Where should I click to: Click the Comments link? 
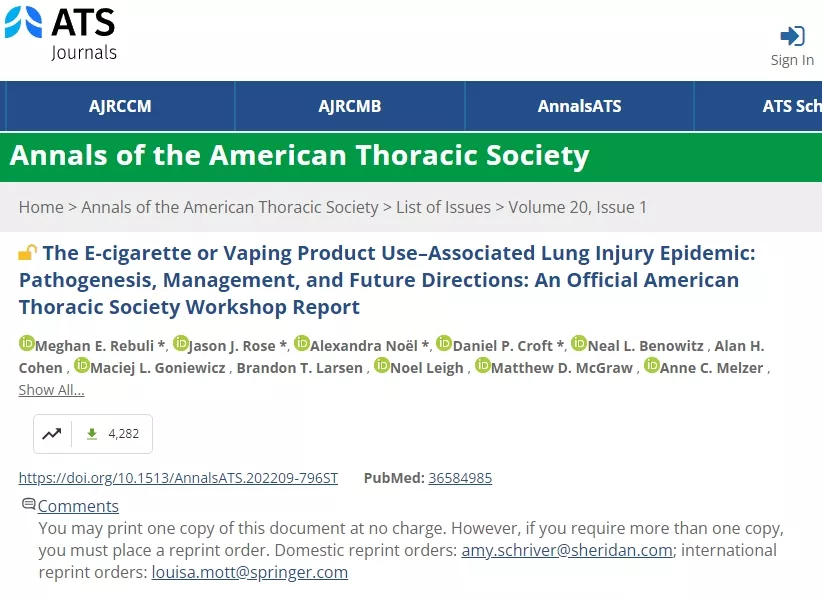78,506
